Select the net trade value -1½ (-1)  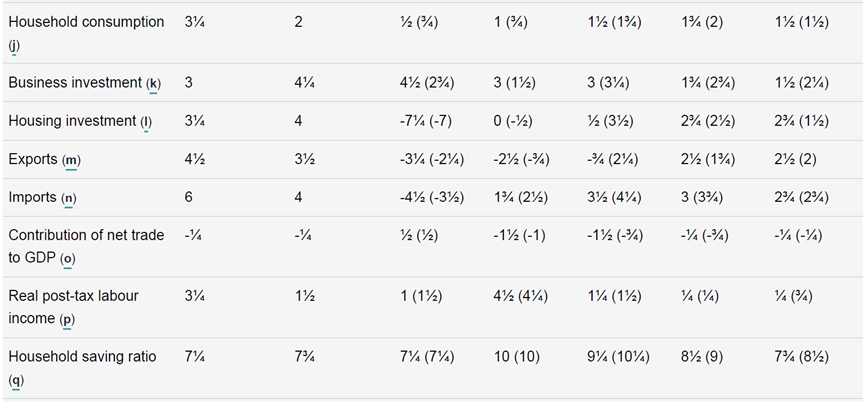520,236
